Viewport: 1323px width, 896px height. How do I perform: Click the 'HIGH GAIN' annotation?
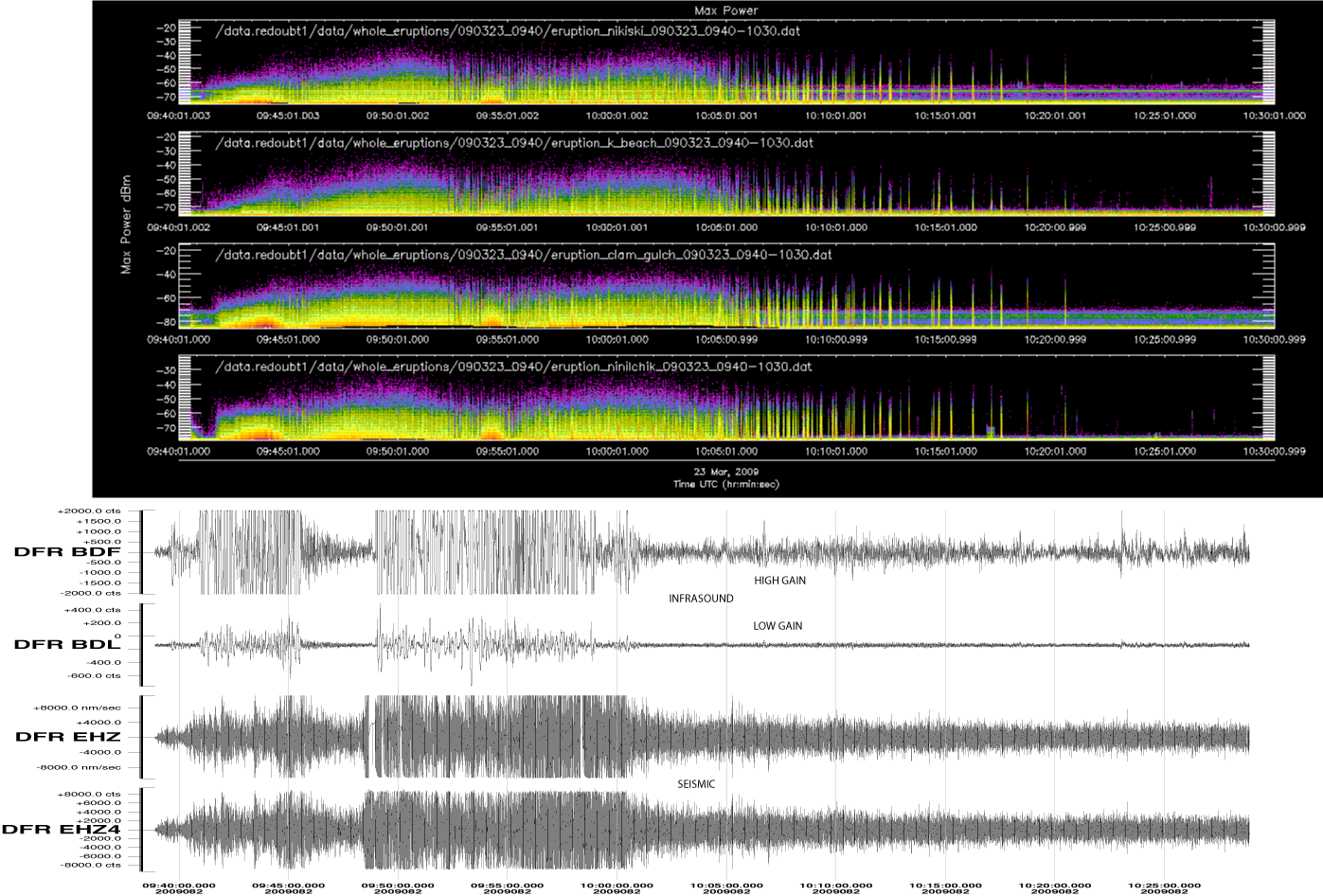coord(779,581)
